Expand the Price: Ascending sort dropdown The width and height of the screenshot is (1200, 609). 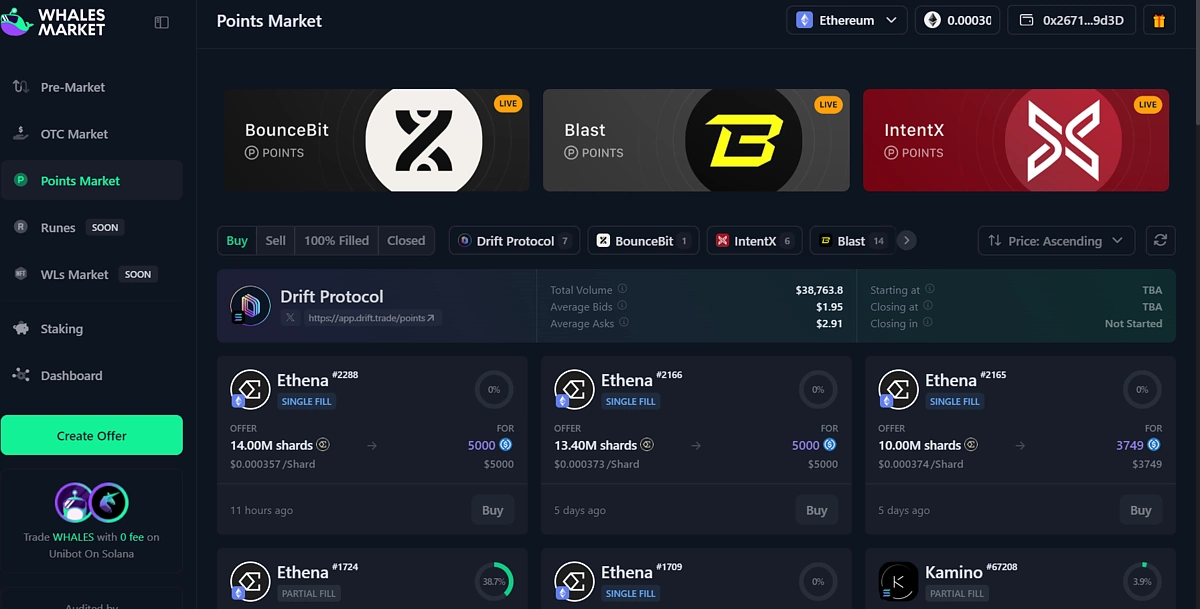1056,240
